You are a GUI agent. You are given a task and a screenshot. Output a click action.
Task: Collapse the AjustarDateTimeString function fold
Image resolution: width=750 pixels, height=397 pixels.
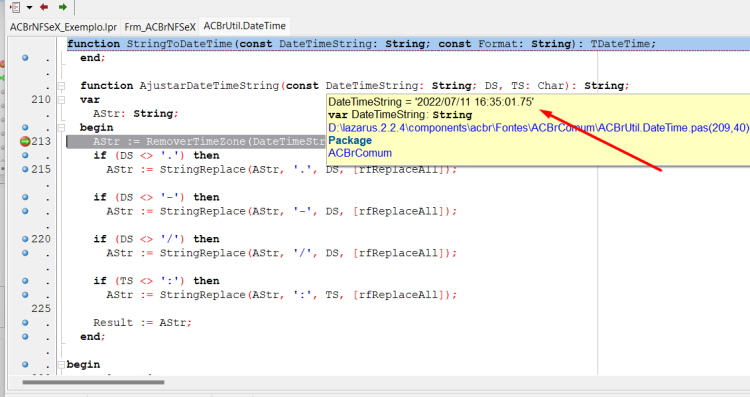click(61, 86)
